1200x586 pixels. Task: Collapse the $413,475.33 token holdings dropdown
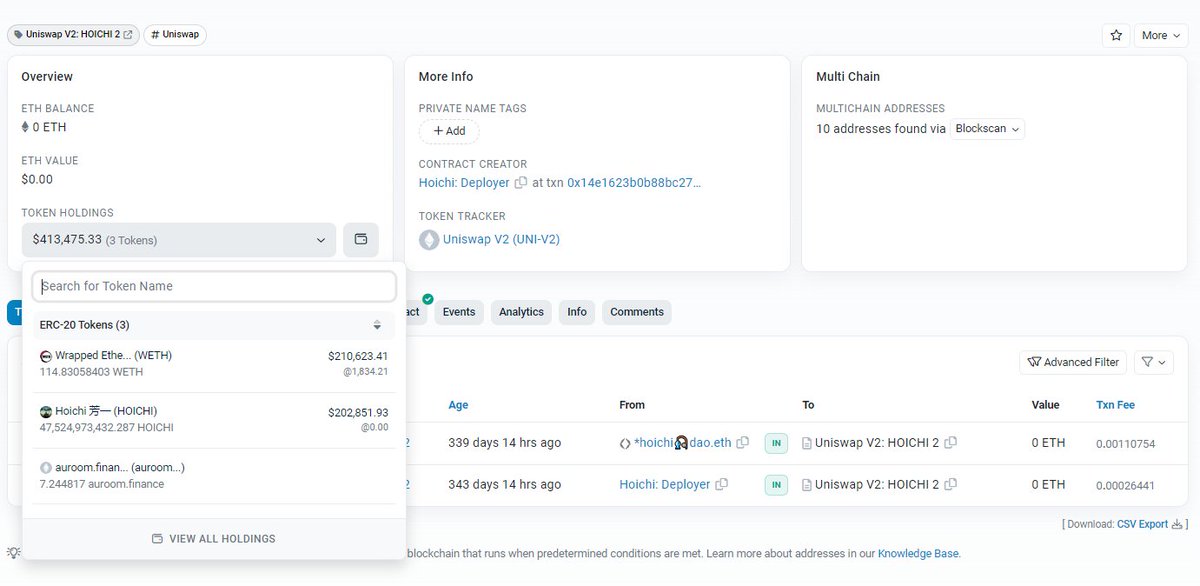click(179, 240)
